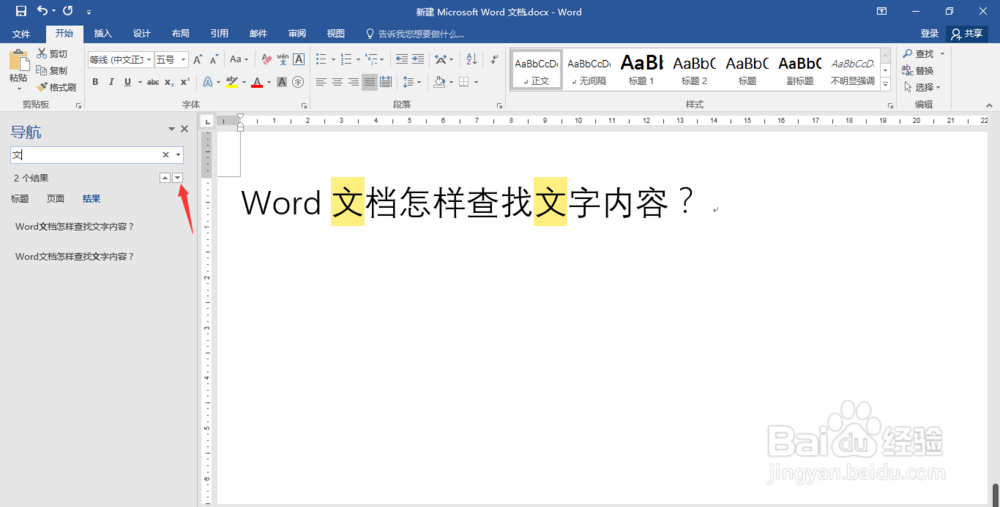Toggle Underline formatting
Screen dimensions: 1000x507
[x=128, y=82]
